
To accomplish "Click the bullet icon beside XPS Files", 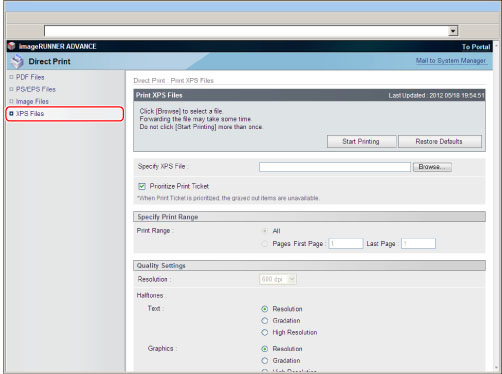I will 11,114.
